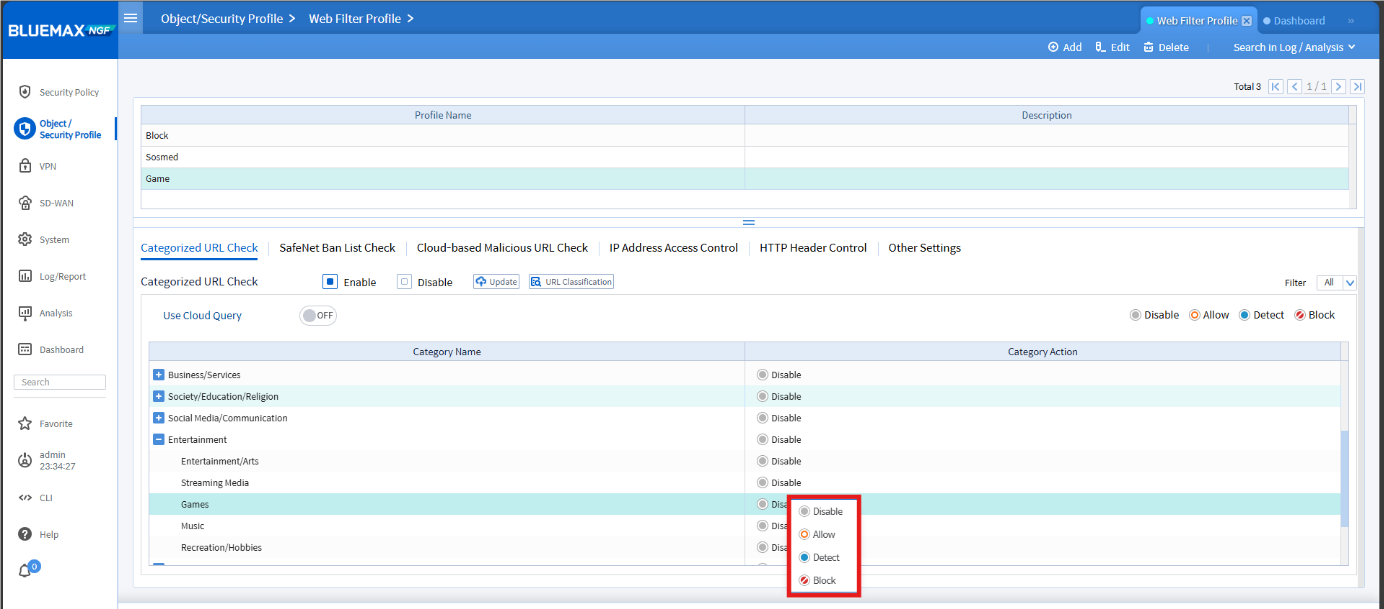Open System gear icon in sidebar
The image size is (1384, 609).
pos(26,240)
